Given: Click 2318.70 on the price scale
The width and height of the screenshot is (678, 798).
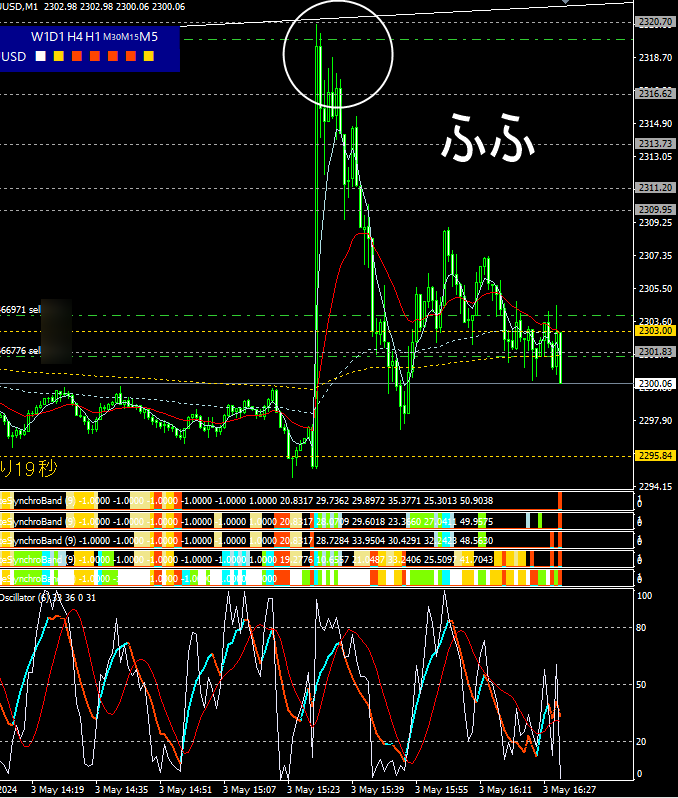Looking at the screenshot, I should pyautogui.click(x=655, y=58).
